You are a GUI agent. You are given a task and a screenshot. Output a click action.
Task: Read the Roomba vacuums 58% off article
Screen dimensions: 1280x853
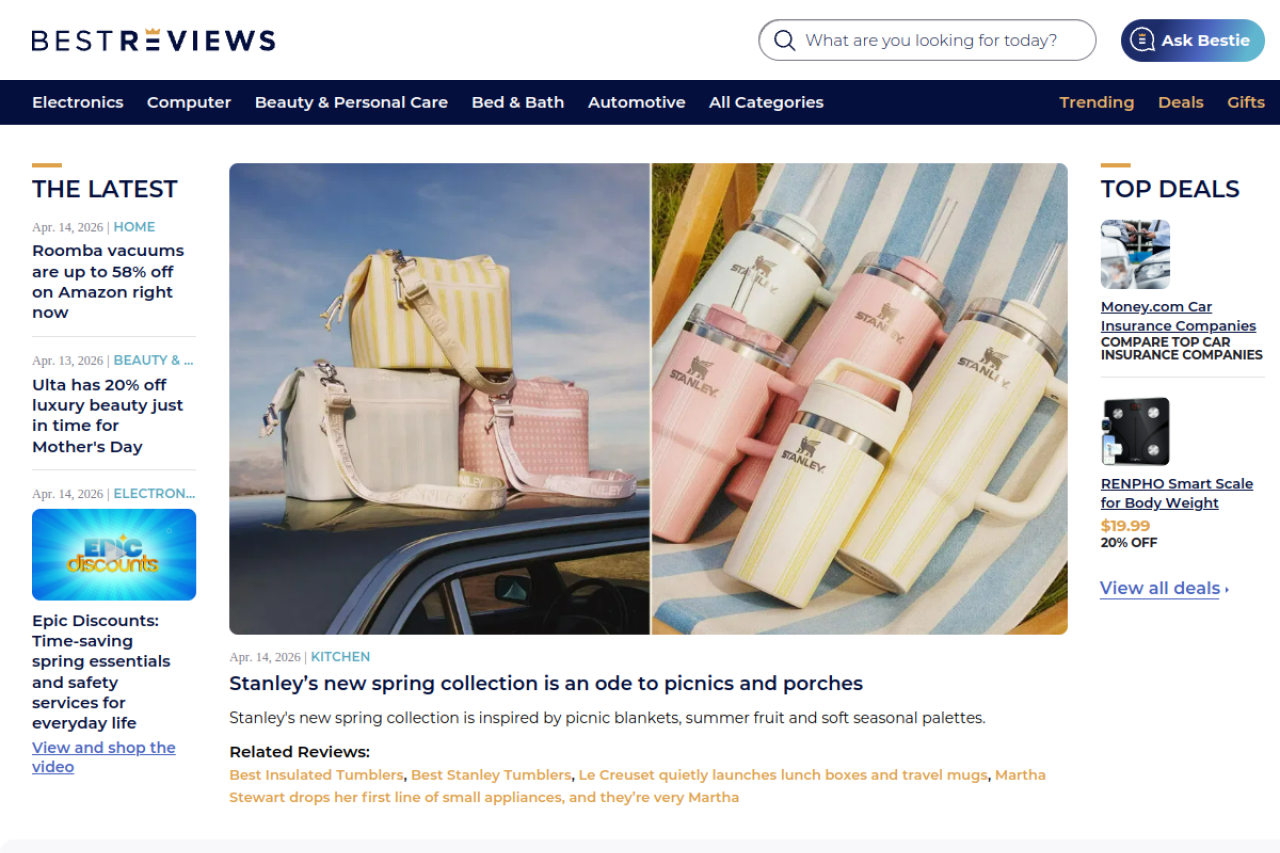108,281
